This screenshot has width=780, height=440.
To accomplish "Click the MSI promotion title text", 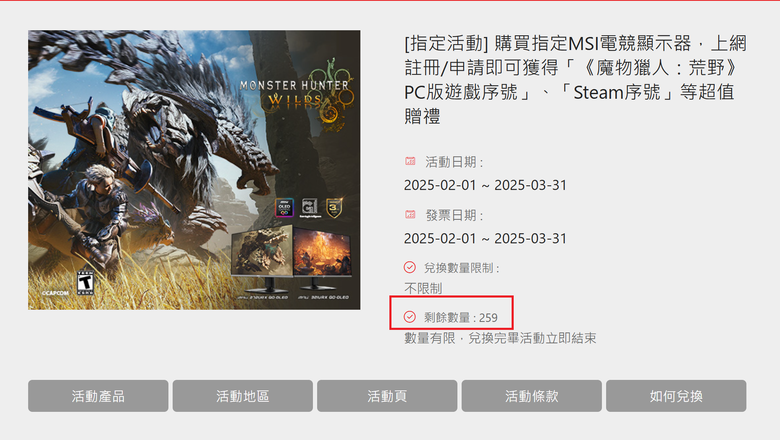I will 576,80.
